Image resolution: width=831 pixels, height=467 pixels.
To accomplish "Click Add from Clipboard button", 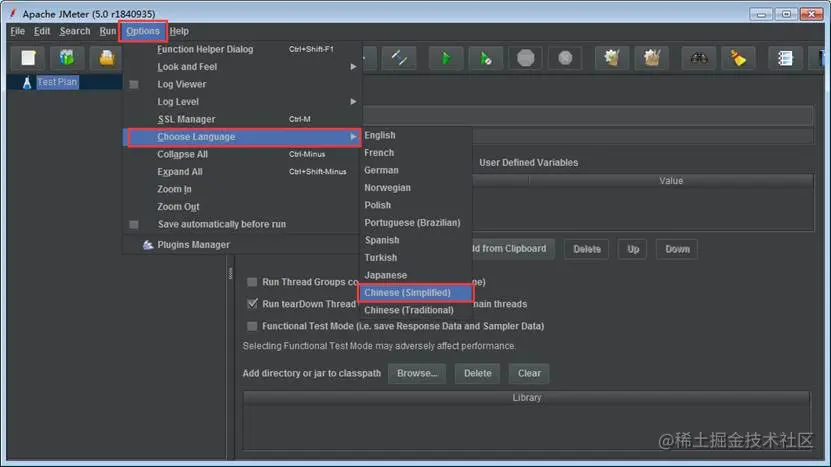I will [x=512, y=249].
